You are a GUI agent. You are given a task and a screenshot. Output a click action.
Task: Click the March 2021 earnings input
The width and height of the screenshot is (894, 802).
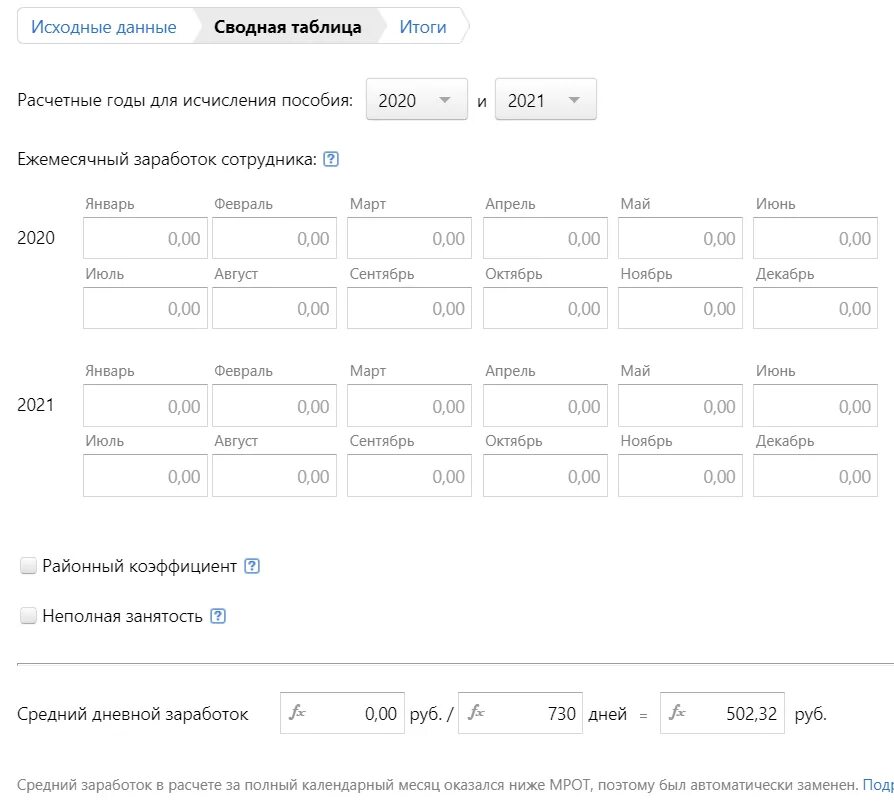coord(409,407)
